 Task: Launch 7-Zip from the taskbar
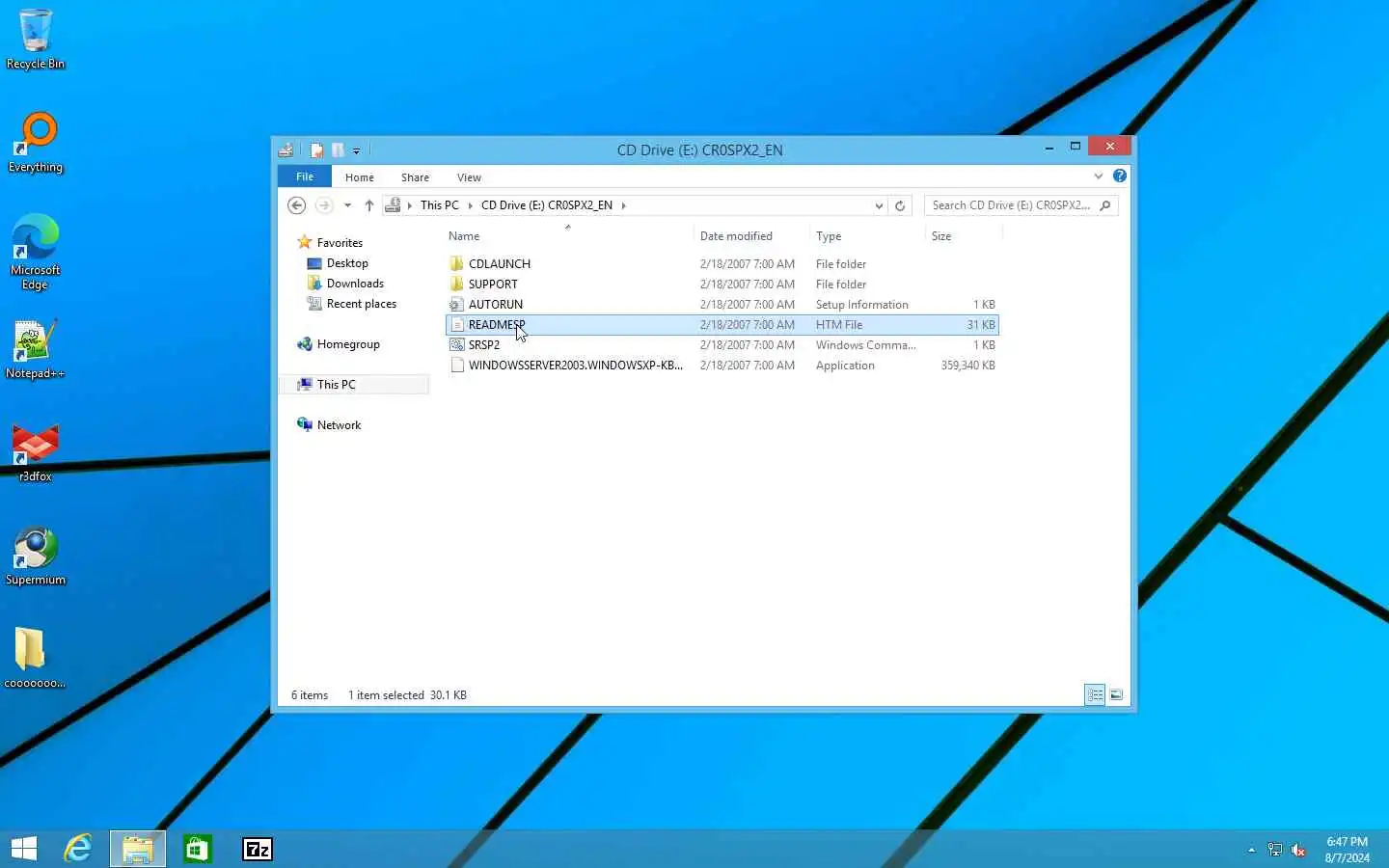pos(258,849)
